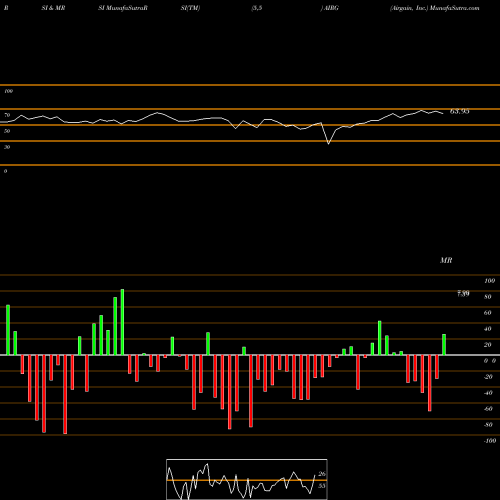Click the ') AIRG' ticker label

pos(329,8)
